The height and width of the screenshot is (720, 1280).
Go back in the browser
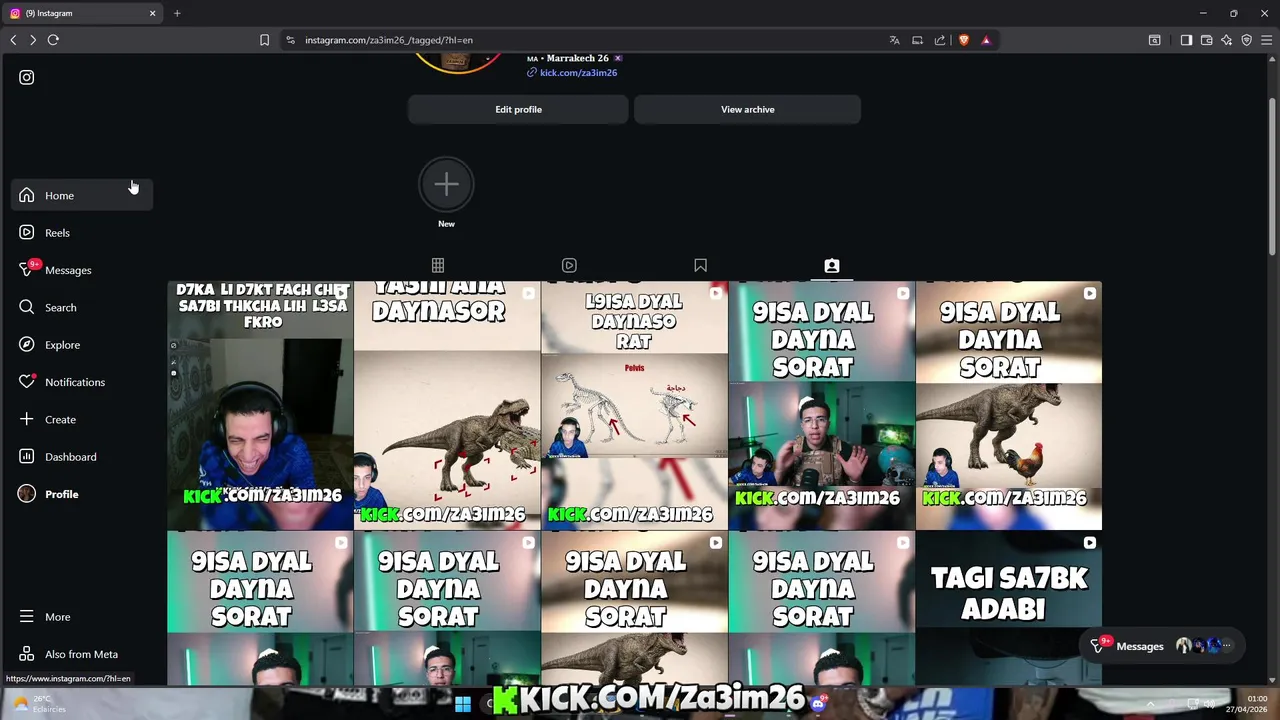(13, 40)
